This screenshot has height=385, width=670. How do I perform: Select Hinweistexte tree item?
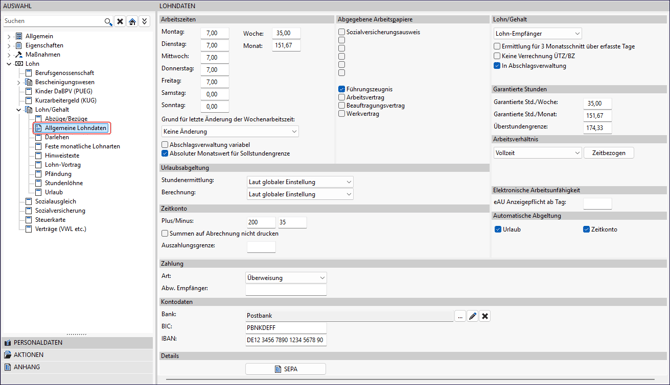tap(62, 156)
